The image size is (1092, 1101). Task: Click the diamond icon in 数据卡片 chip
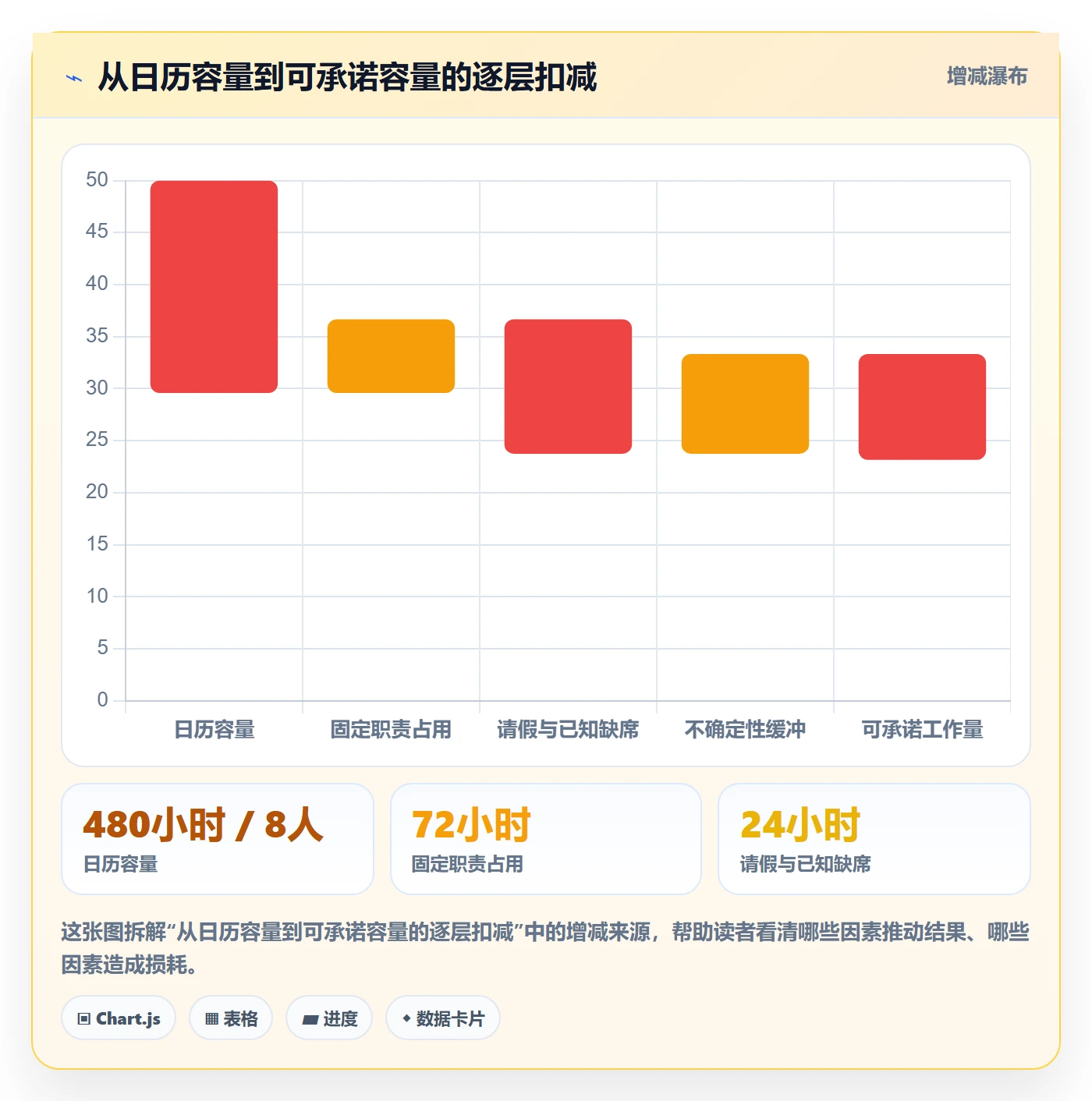pos(406,1018)
